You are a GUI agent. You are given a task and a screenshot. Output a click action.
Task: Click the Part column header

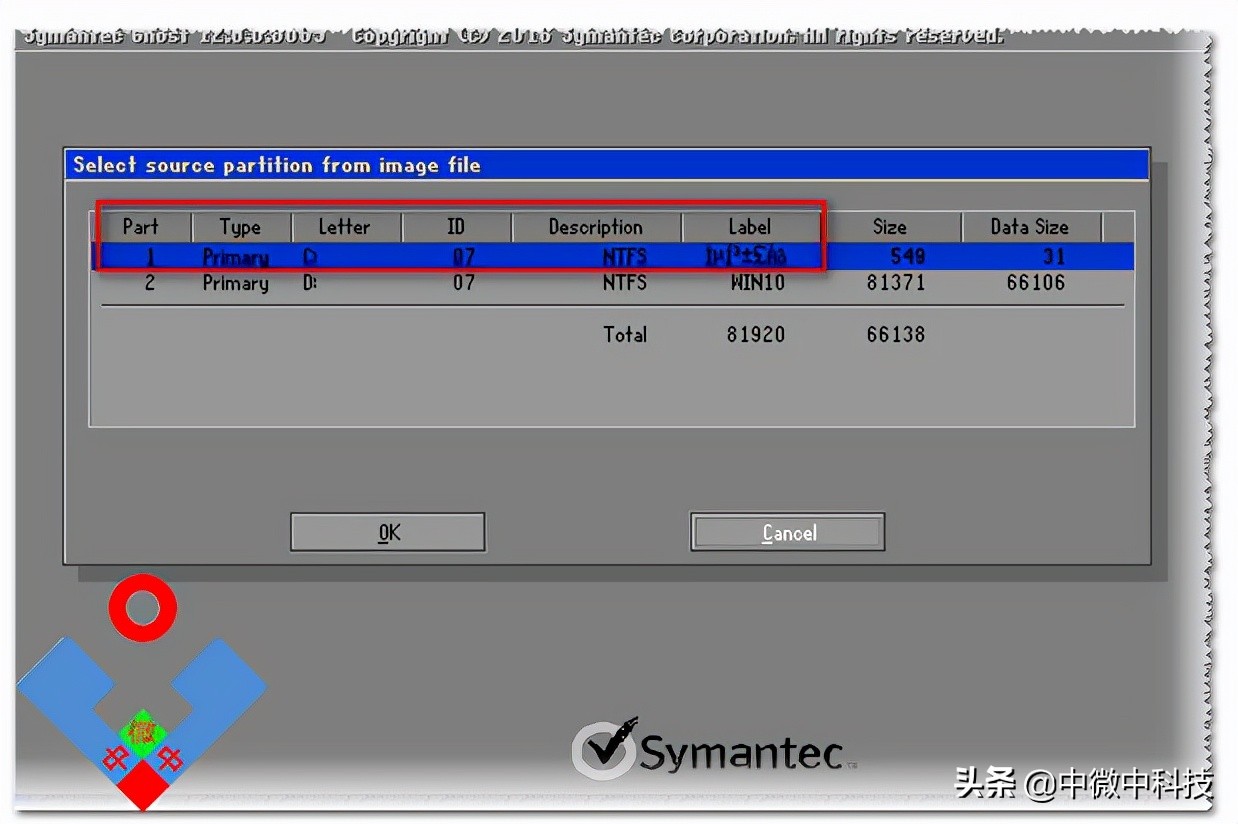click(141, 227)
